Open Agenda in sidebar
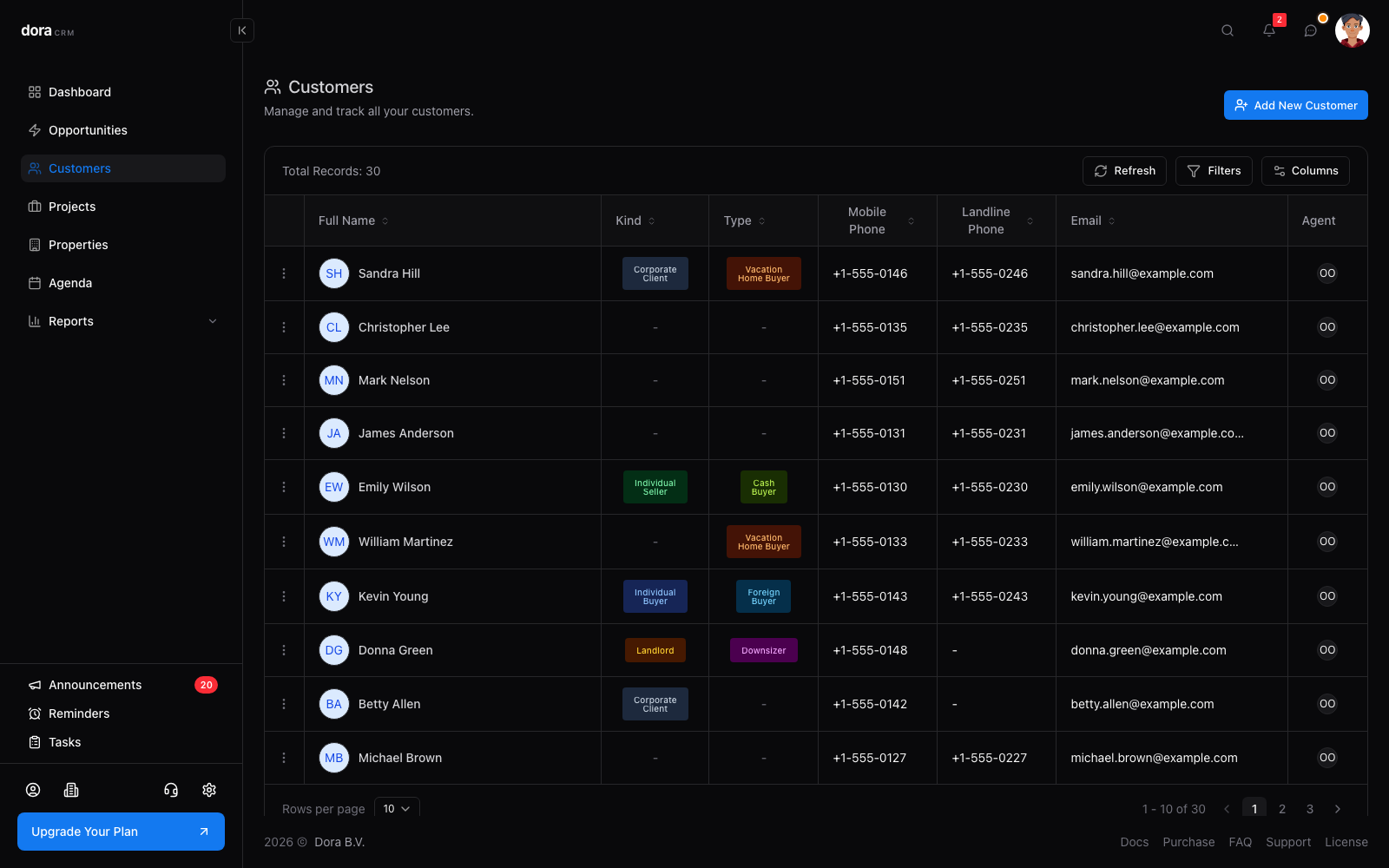 (123, 283)
